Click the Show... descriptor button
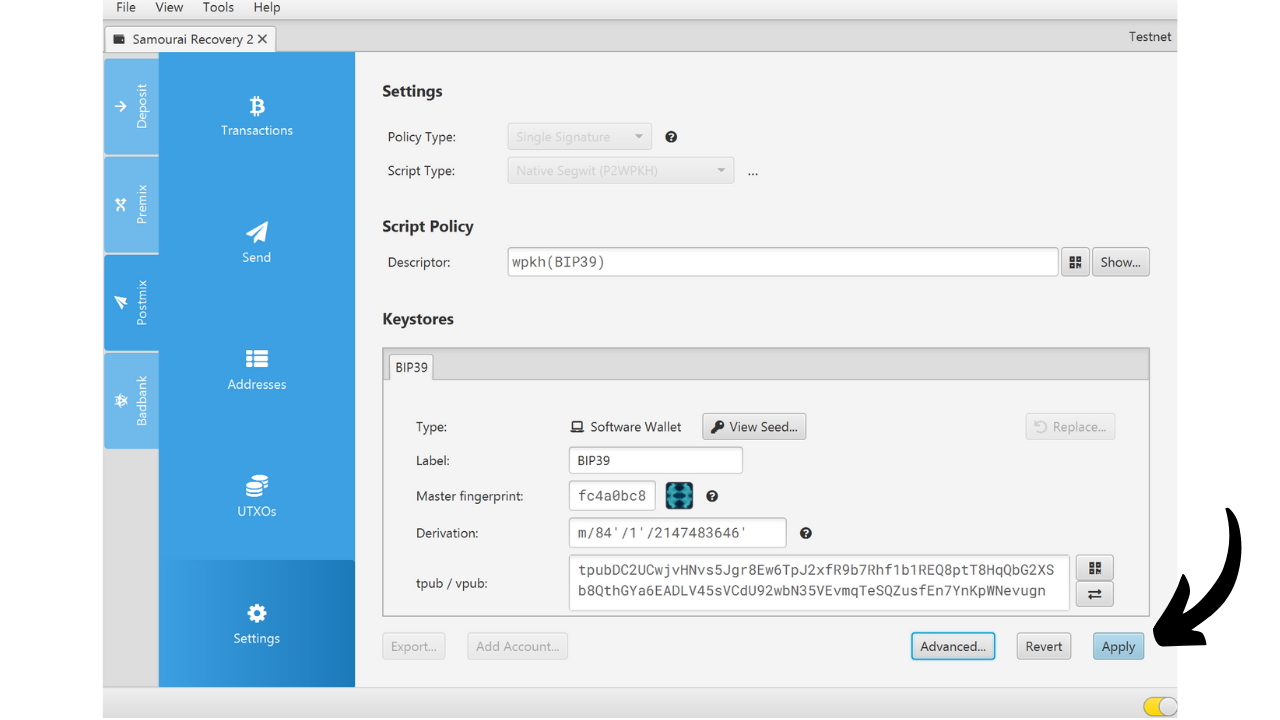Image resolution: width=1280 pixels, height=720 pixels. point(1121,262)
